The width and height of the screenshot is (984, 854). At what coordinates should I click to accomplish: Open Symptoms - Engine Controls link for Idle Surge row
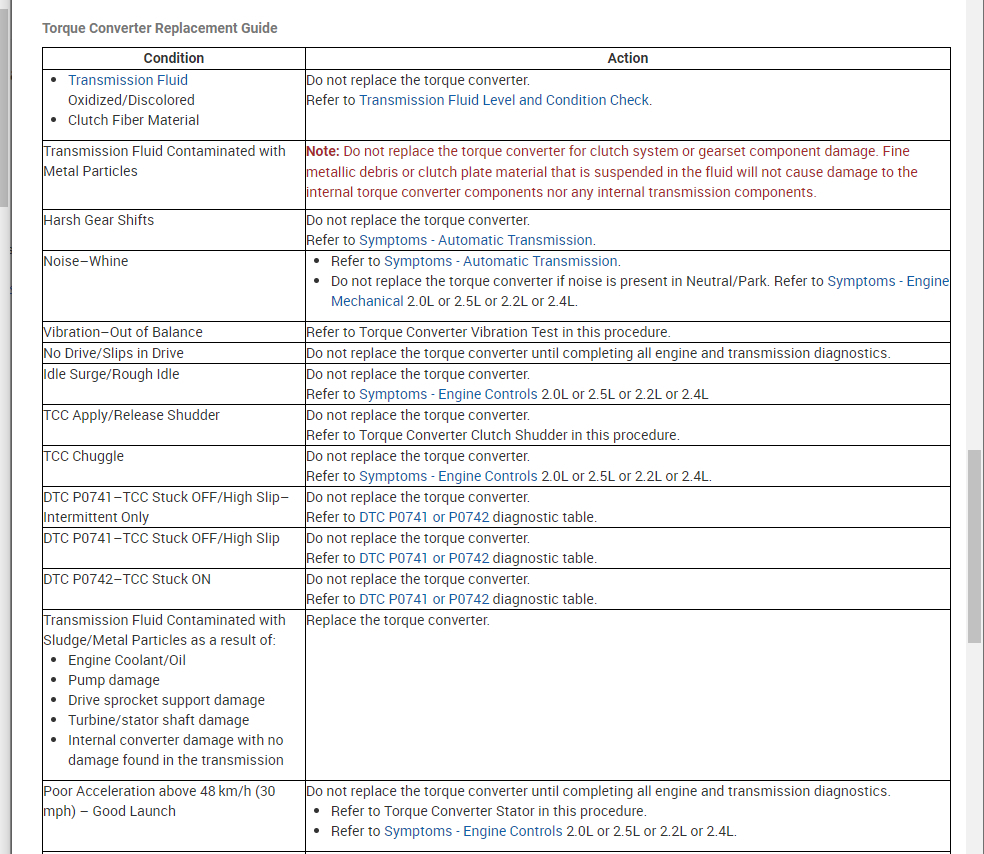448,394
